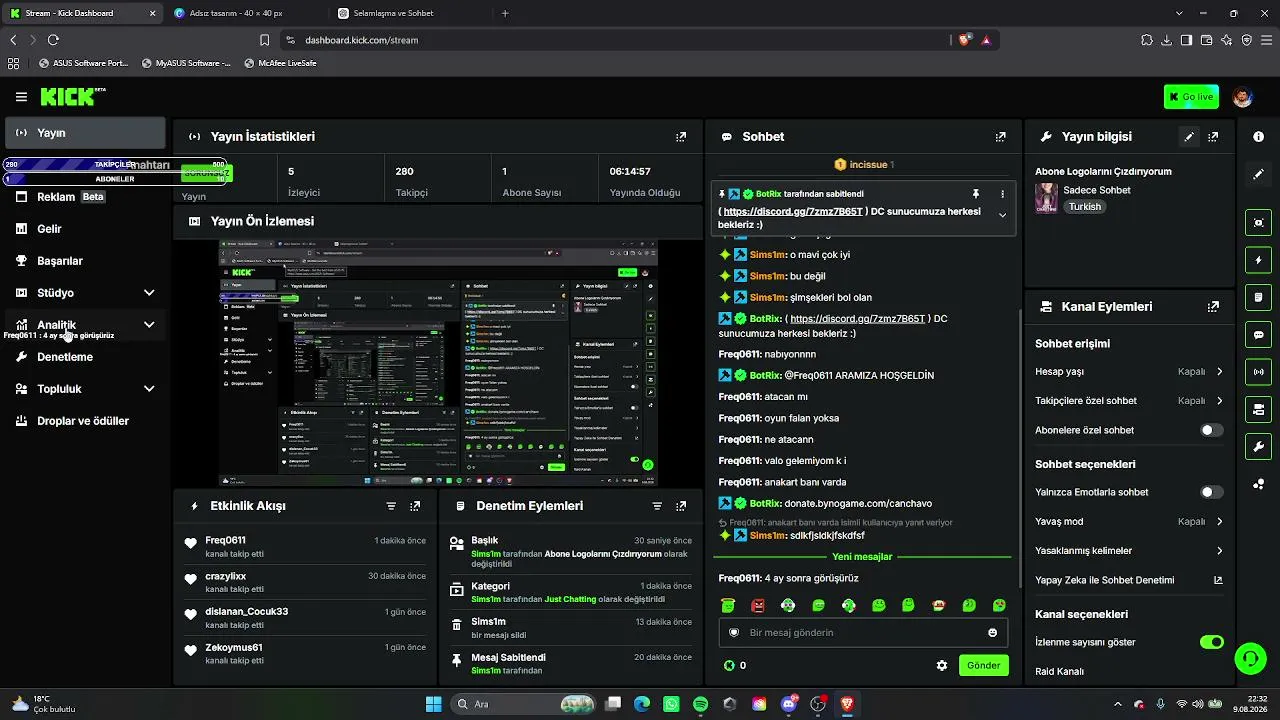Click the broadcast signal icon in right rail
Image resolution: width=1280 pixels, height=720 pixels.
[x=1258, y=372]
